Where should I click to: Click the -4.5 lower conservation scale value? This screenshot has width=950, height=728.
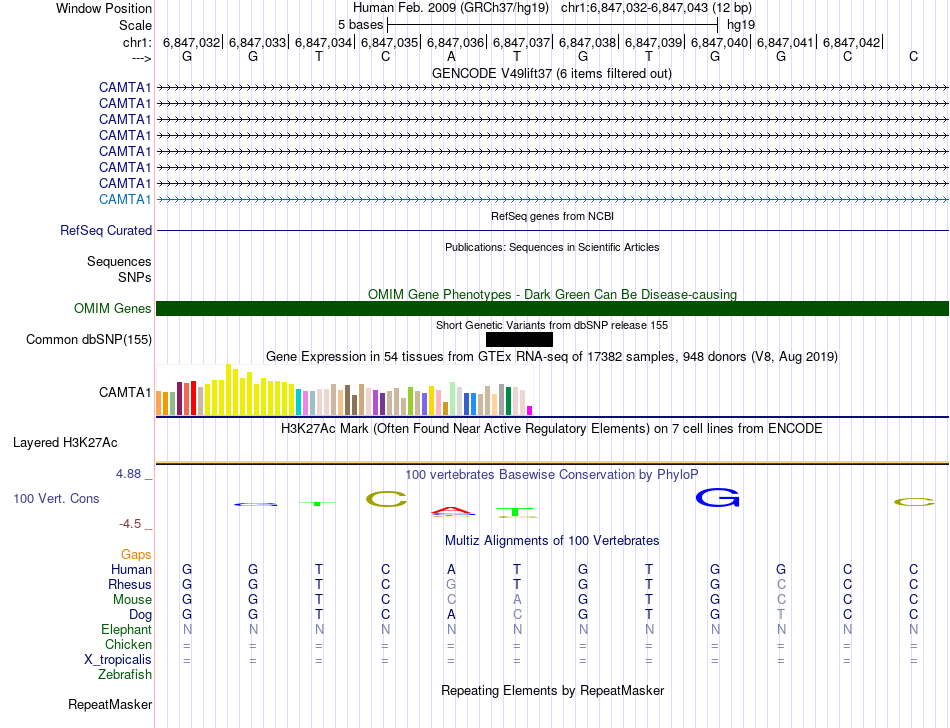pyautogui.click(x=130, y=523)
